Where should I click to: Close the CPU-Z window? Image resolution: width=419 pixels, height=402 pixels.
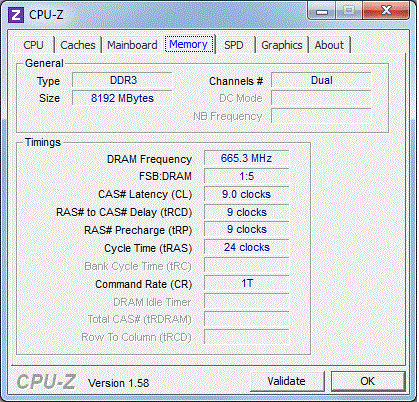click(386, 11)
